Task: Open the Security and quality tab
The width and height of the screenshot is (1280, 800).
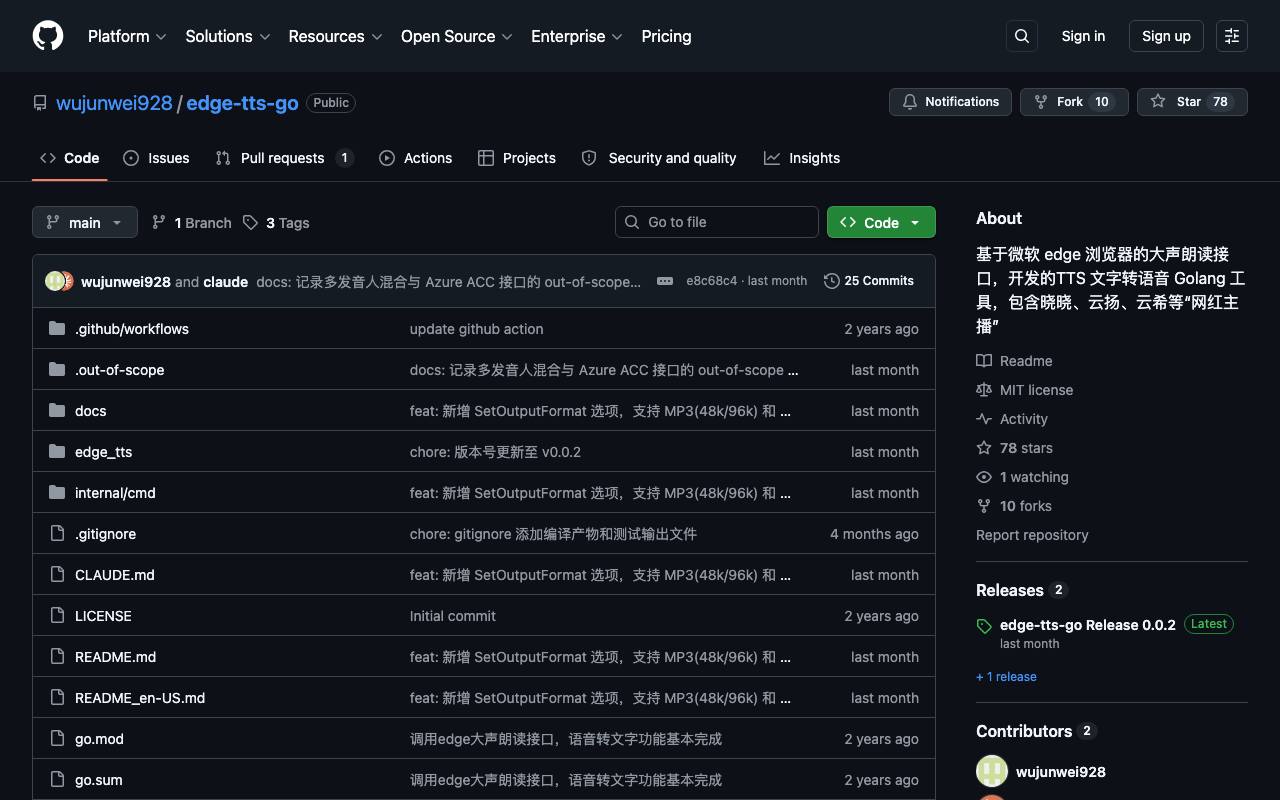Action: click(659, 158)
